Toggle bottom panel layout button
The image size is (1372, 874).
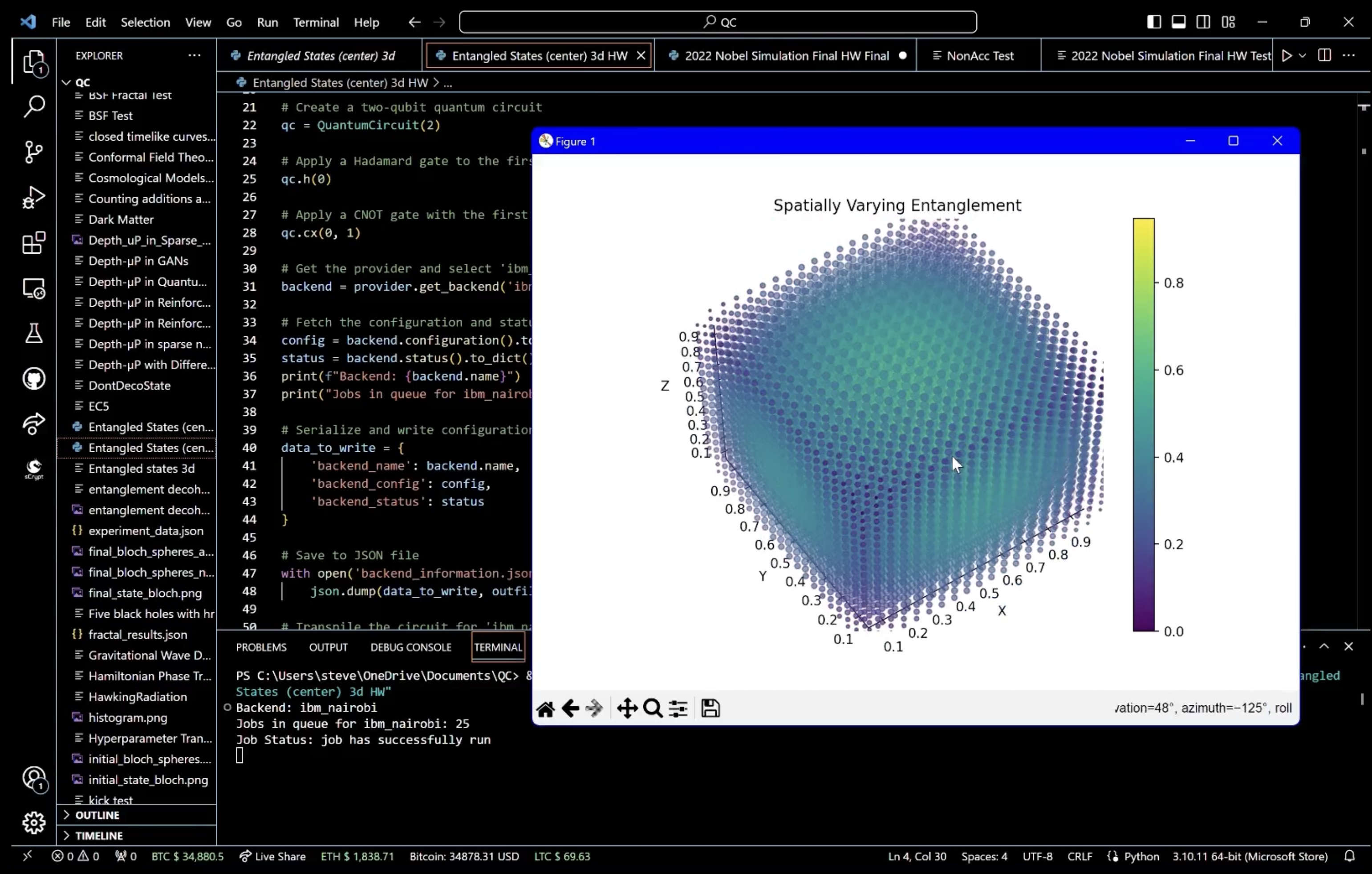click(x=1179, y=22)
